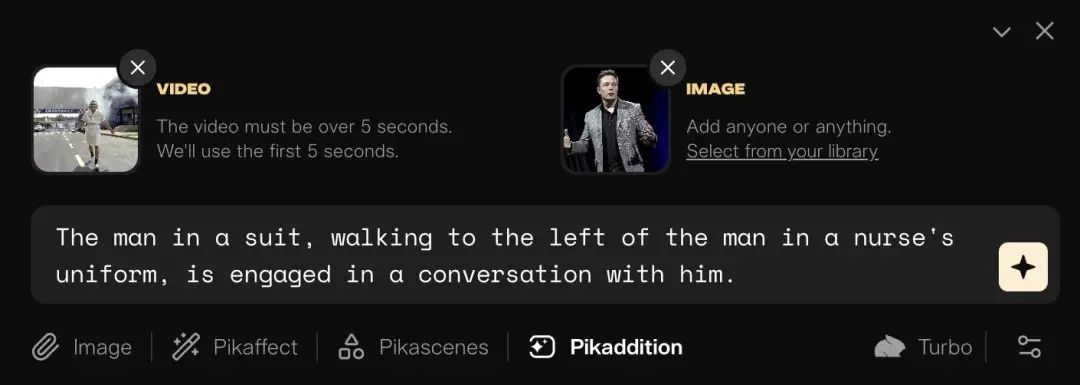Open the settings sliders icon
The width and height of the screenshot is (1080, 385).
[1030, 346]
